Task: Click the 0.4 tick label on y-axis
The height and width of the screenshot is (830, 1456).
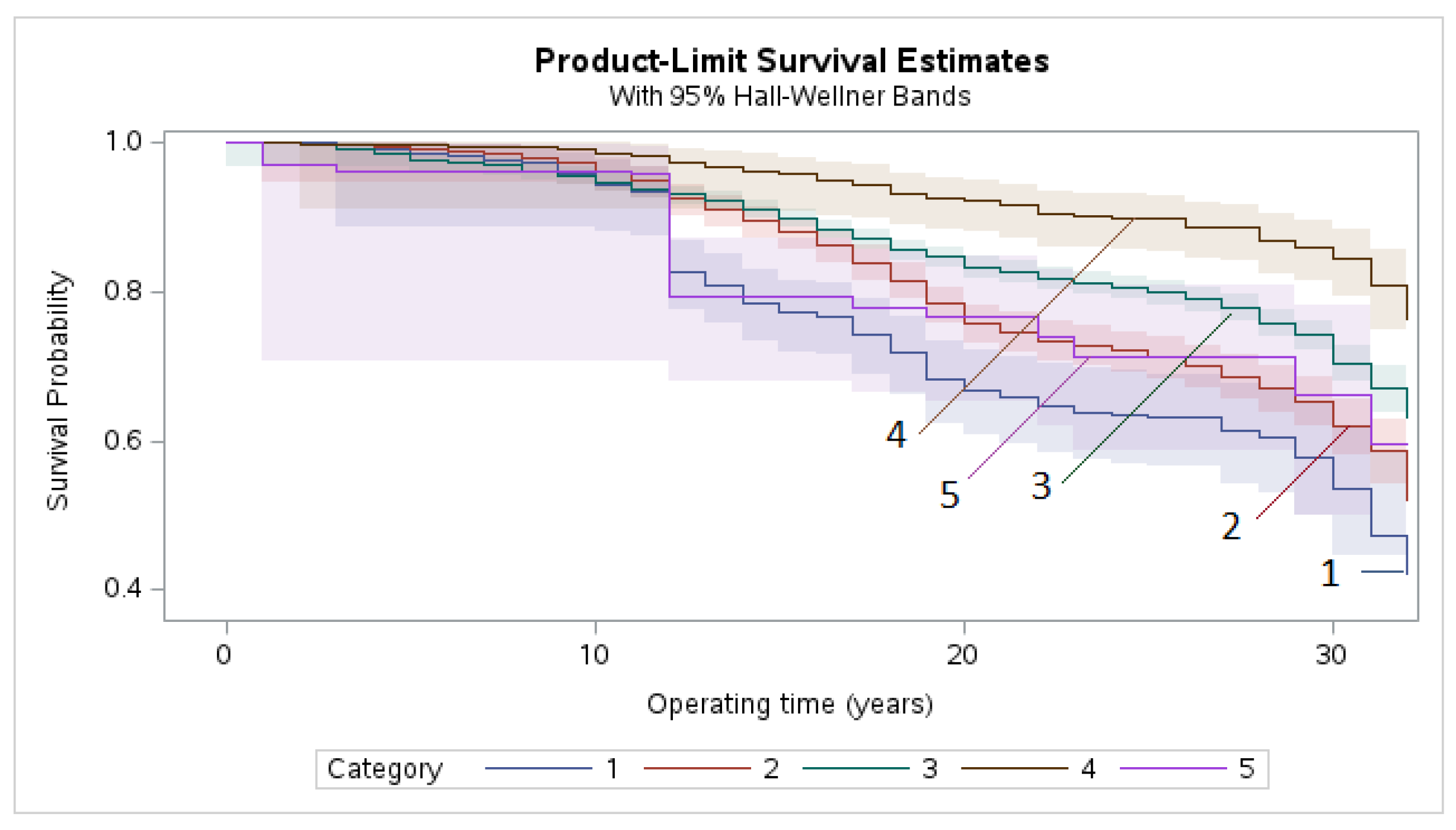Action: tap(123, 588)
